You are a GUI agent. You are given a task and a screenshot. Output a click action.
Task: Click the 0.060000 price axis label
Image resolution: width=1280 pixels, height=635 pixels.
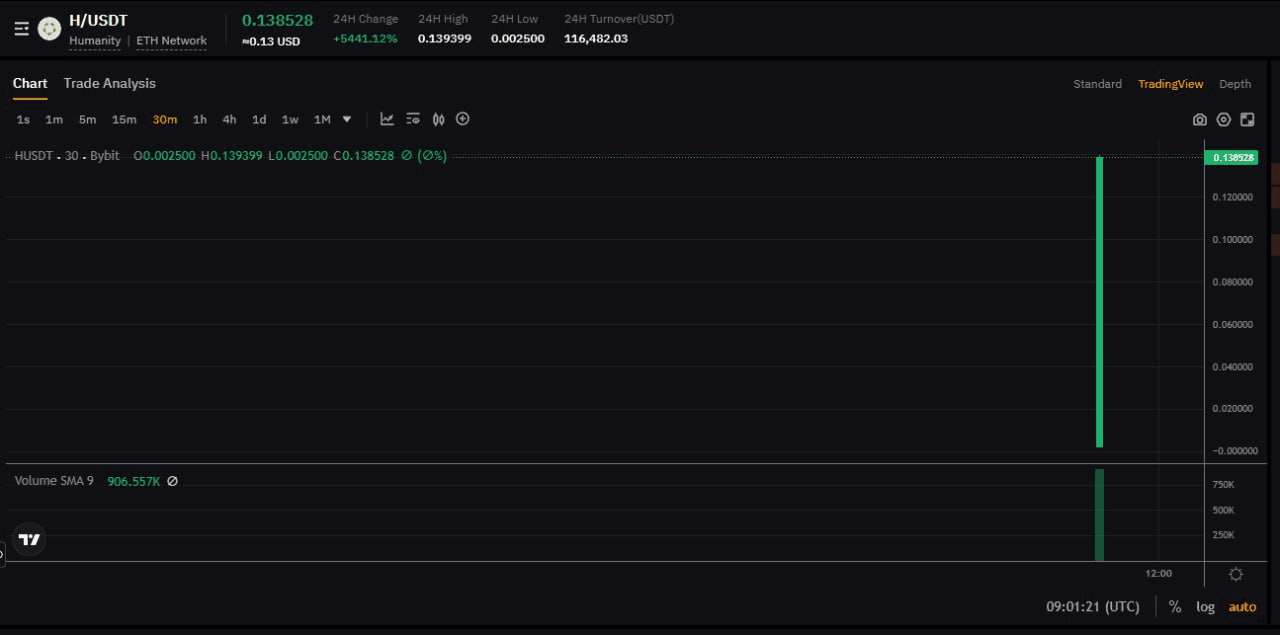click(1233, 325)
